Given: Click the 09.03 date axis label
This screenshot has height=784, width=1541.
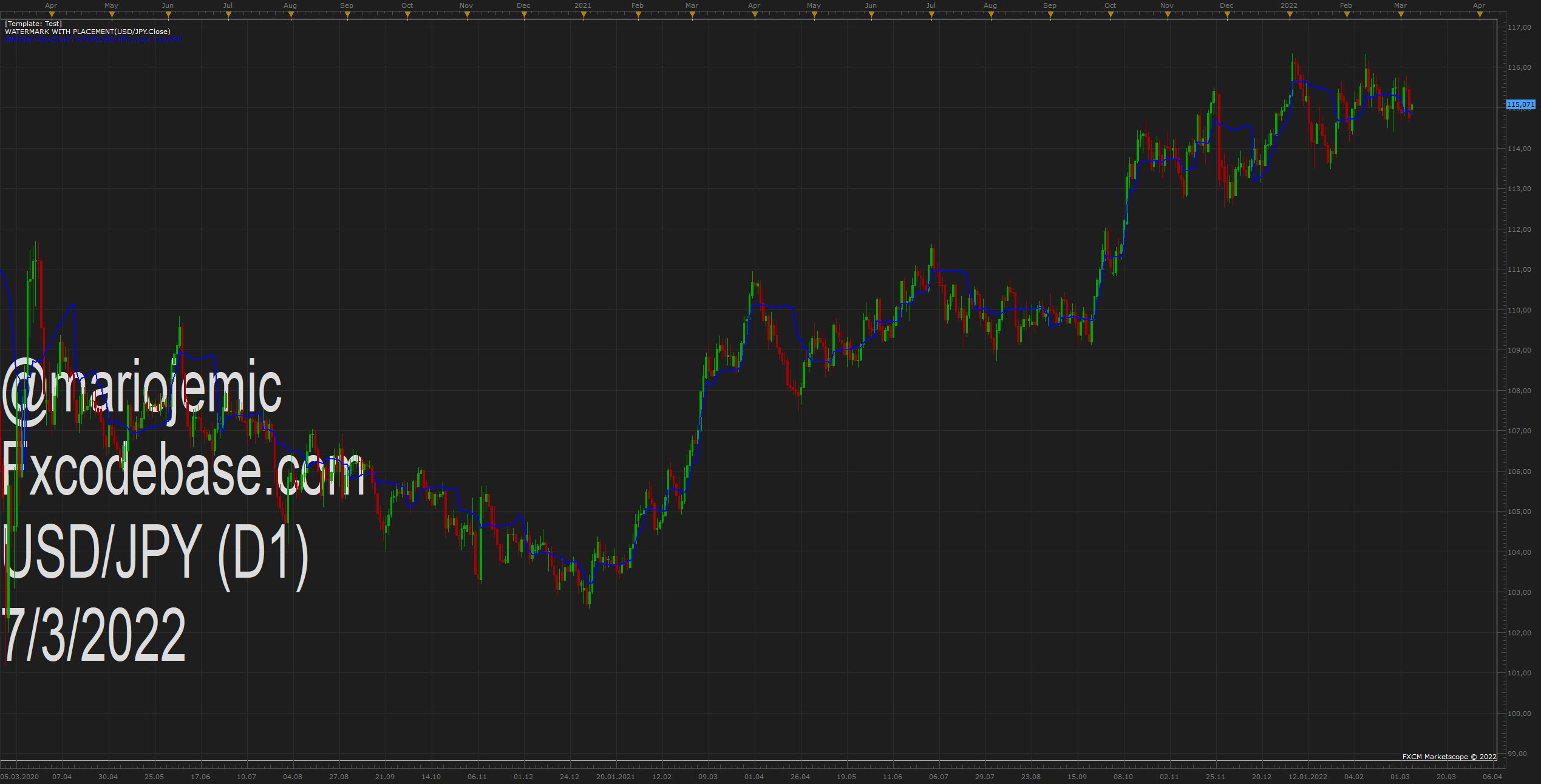Looking at the screenshot, I should point(708,777).
